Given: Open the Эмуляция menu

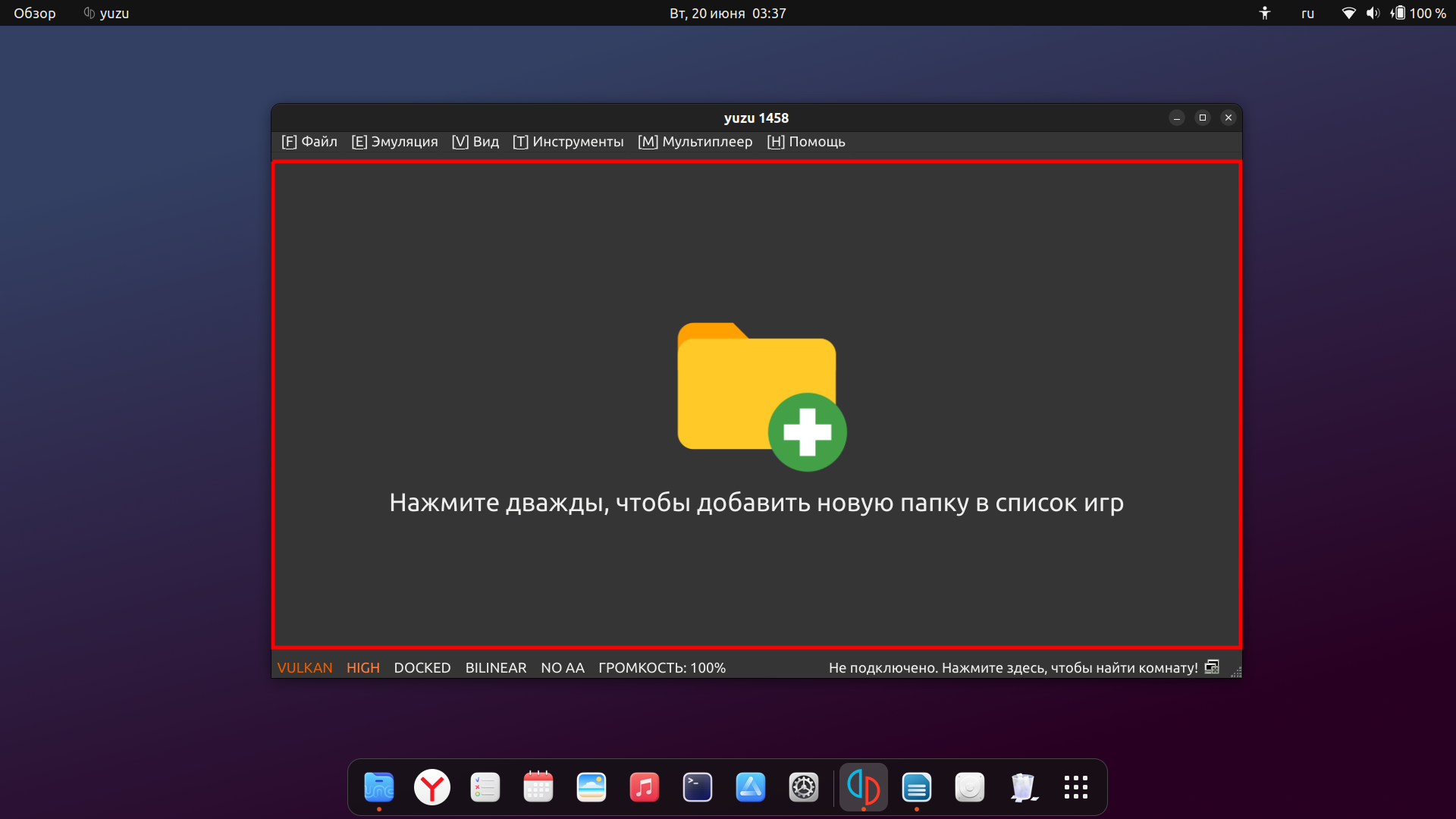Looking at the screenshot, I should 394,142.
